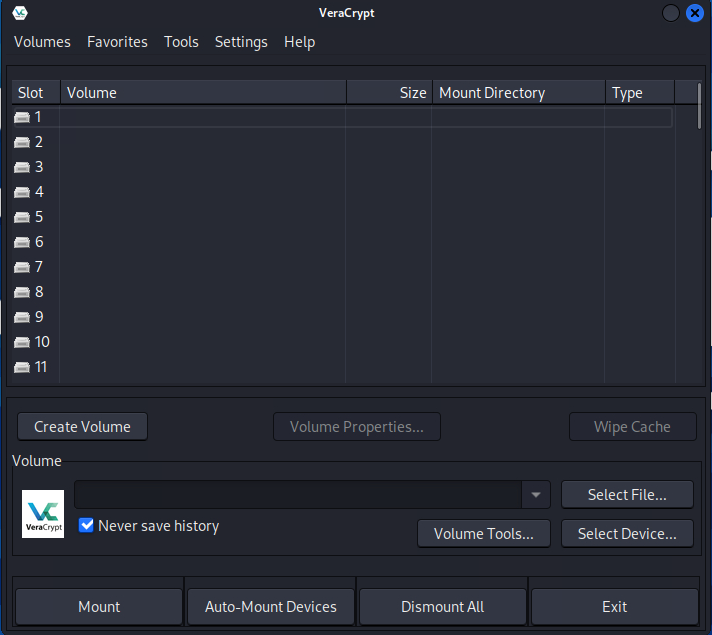This screenshot has height=635, width=712.
Task: Click the Slot column header
Action: coord(36,93)
